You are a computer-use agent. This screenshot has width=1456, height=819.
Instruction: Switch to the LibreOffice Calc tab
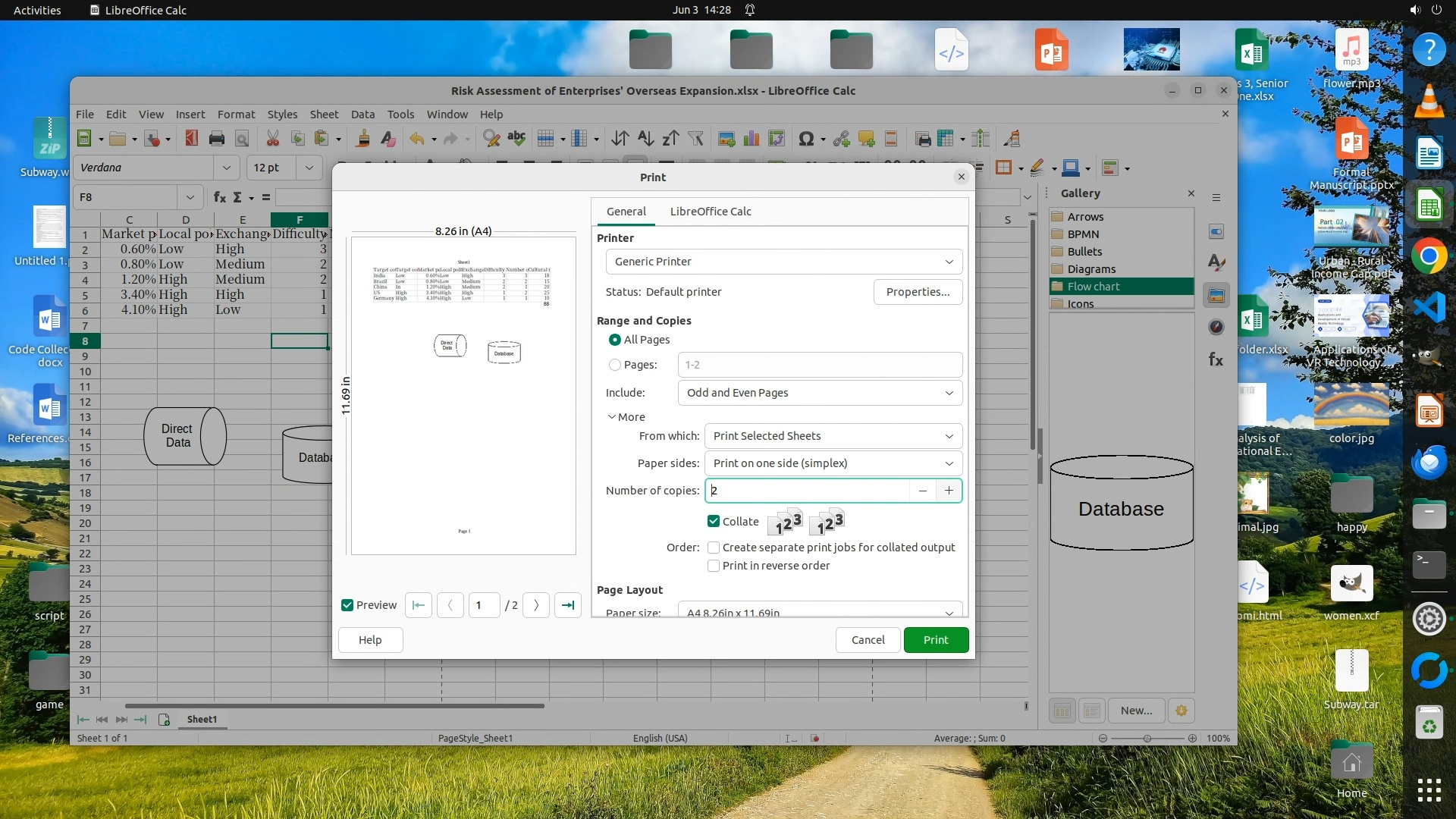point(711,212)
